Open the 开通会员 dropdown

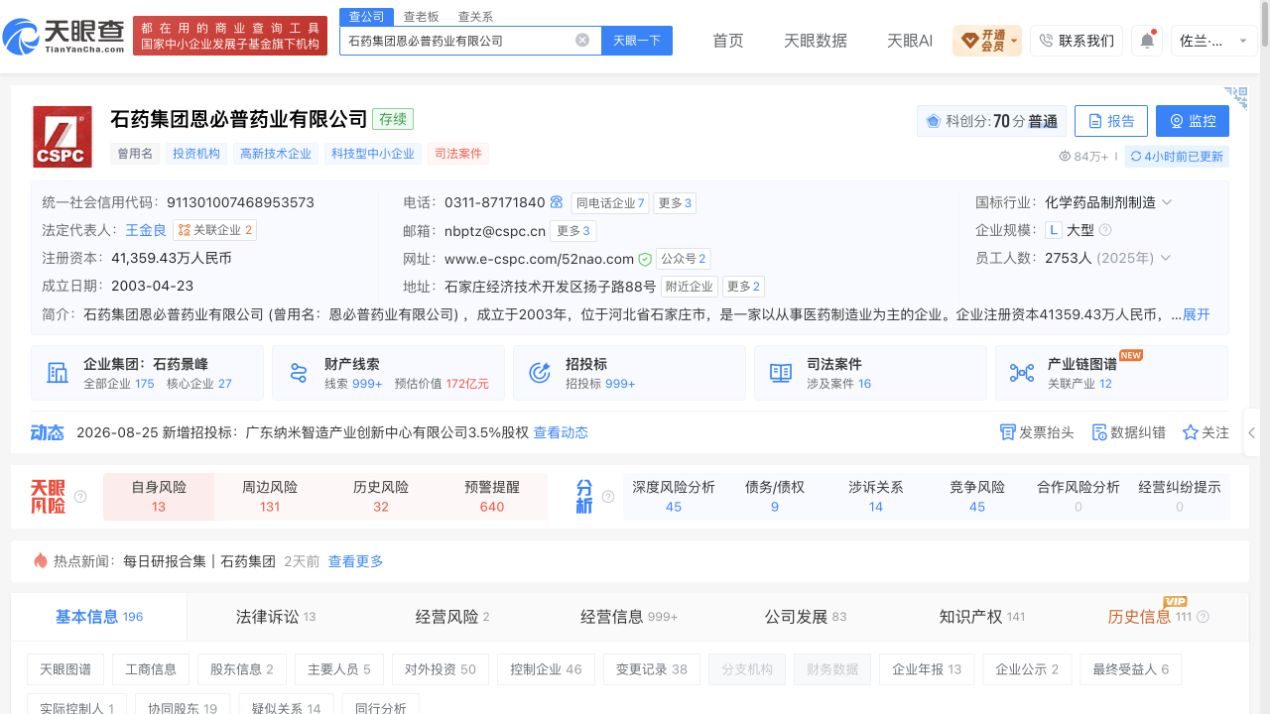pyautogui.click(x=986, y=40)
